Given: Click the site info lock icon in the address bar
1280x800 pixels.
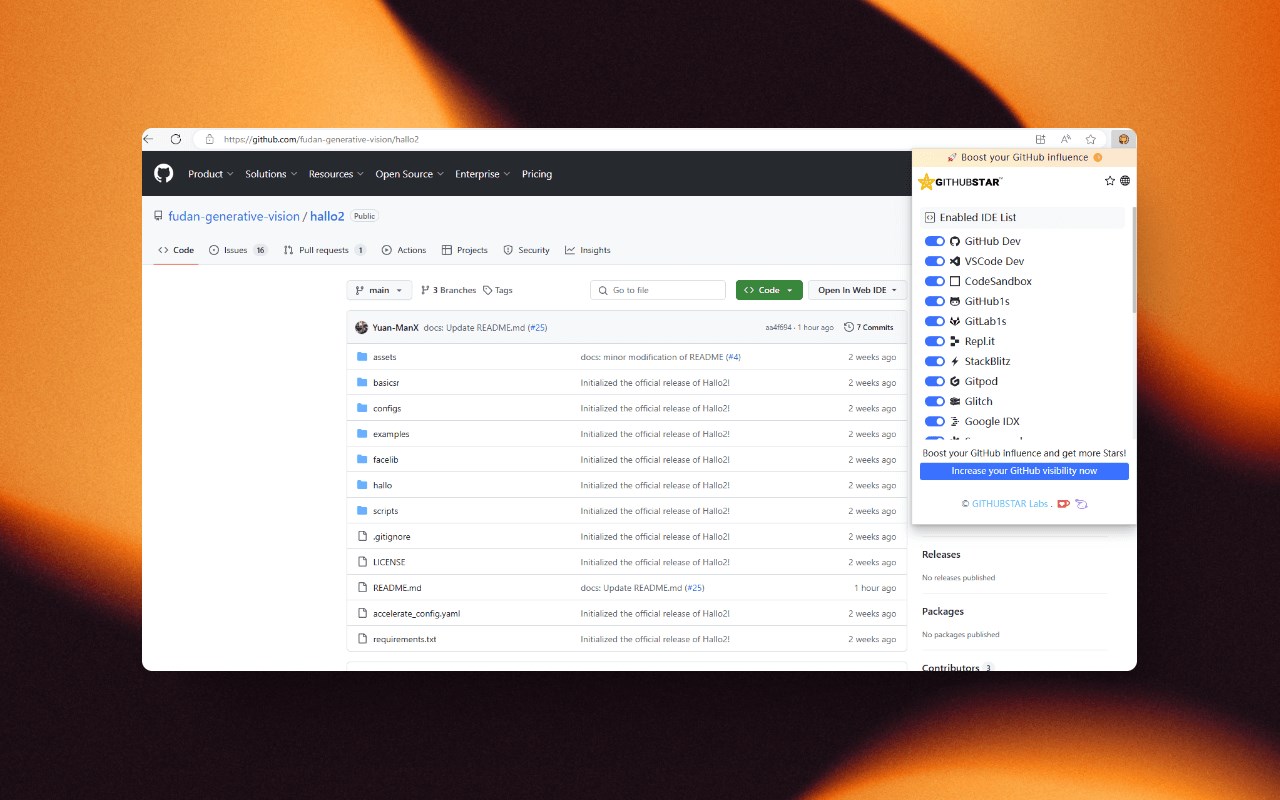Looking at the screenshot, I should (210, 139).
